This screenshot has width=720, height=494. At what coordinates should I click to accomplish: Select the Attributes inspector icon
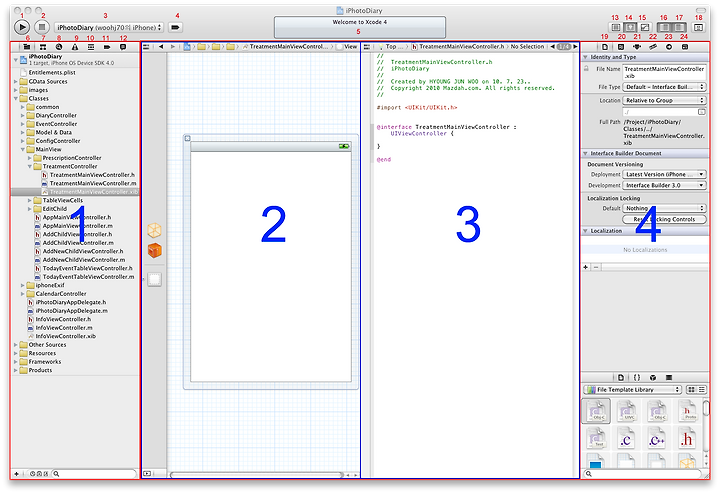(652, 47)
